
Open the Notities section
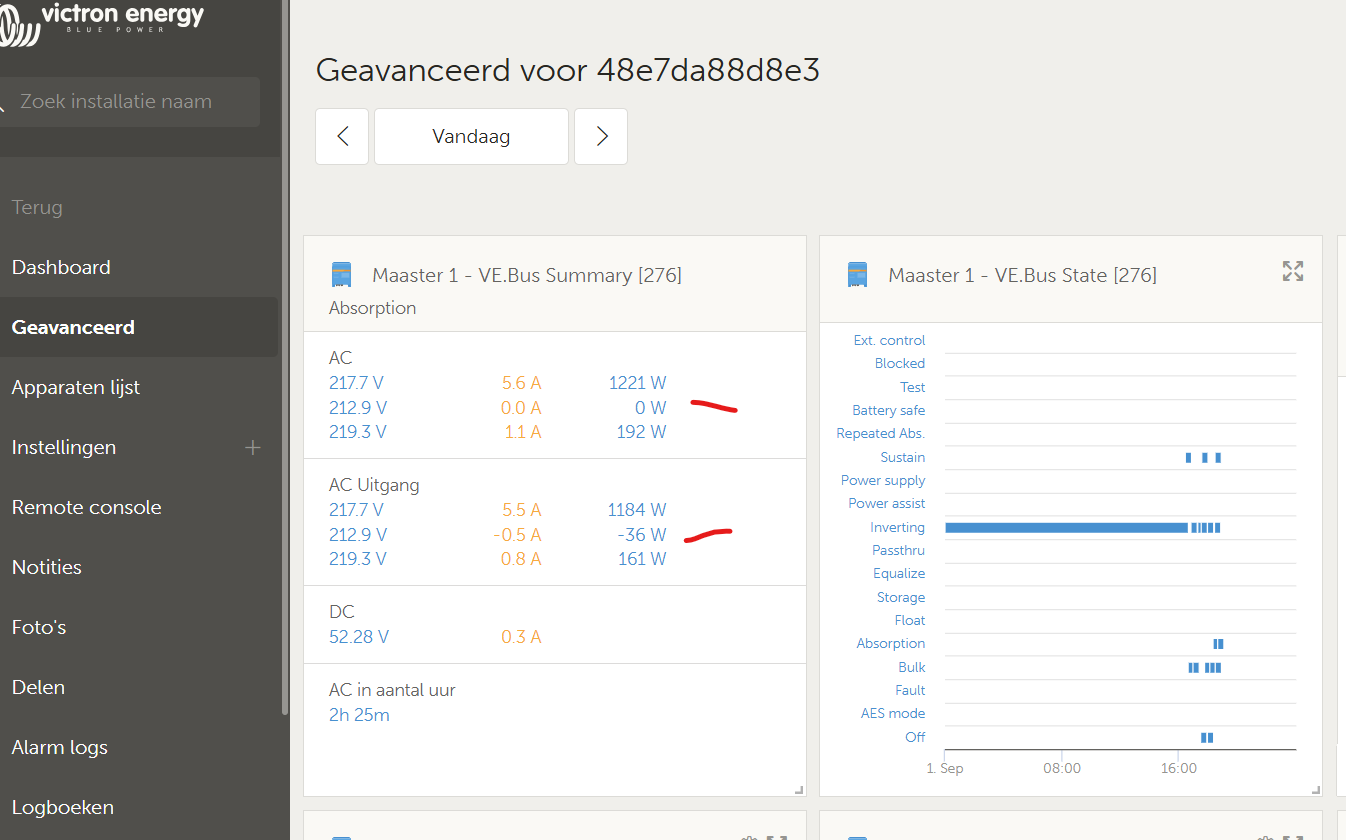pos(47,567)
